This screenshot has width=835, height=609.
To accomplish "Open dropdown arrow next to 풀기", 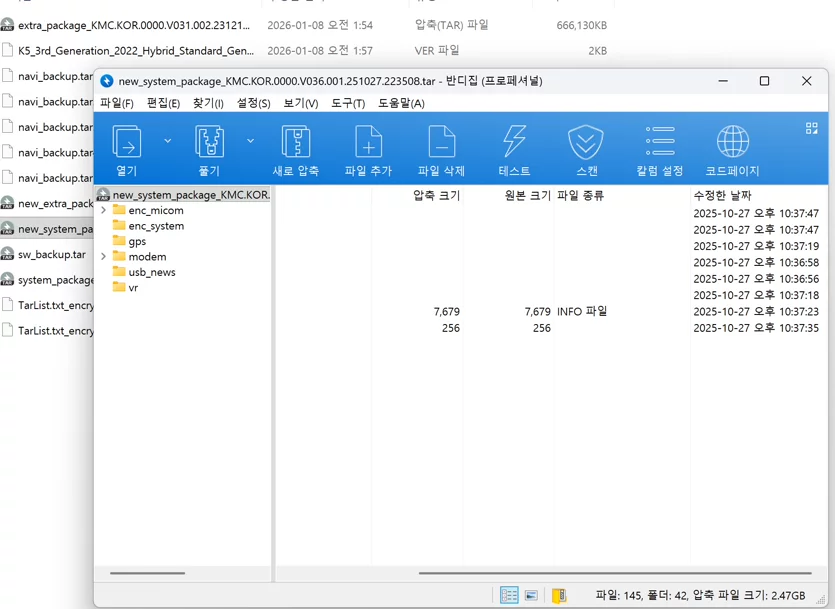I will (x=250, y=141).
